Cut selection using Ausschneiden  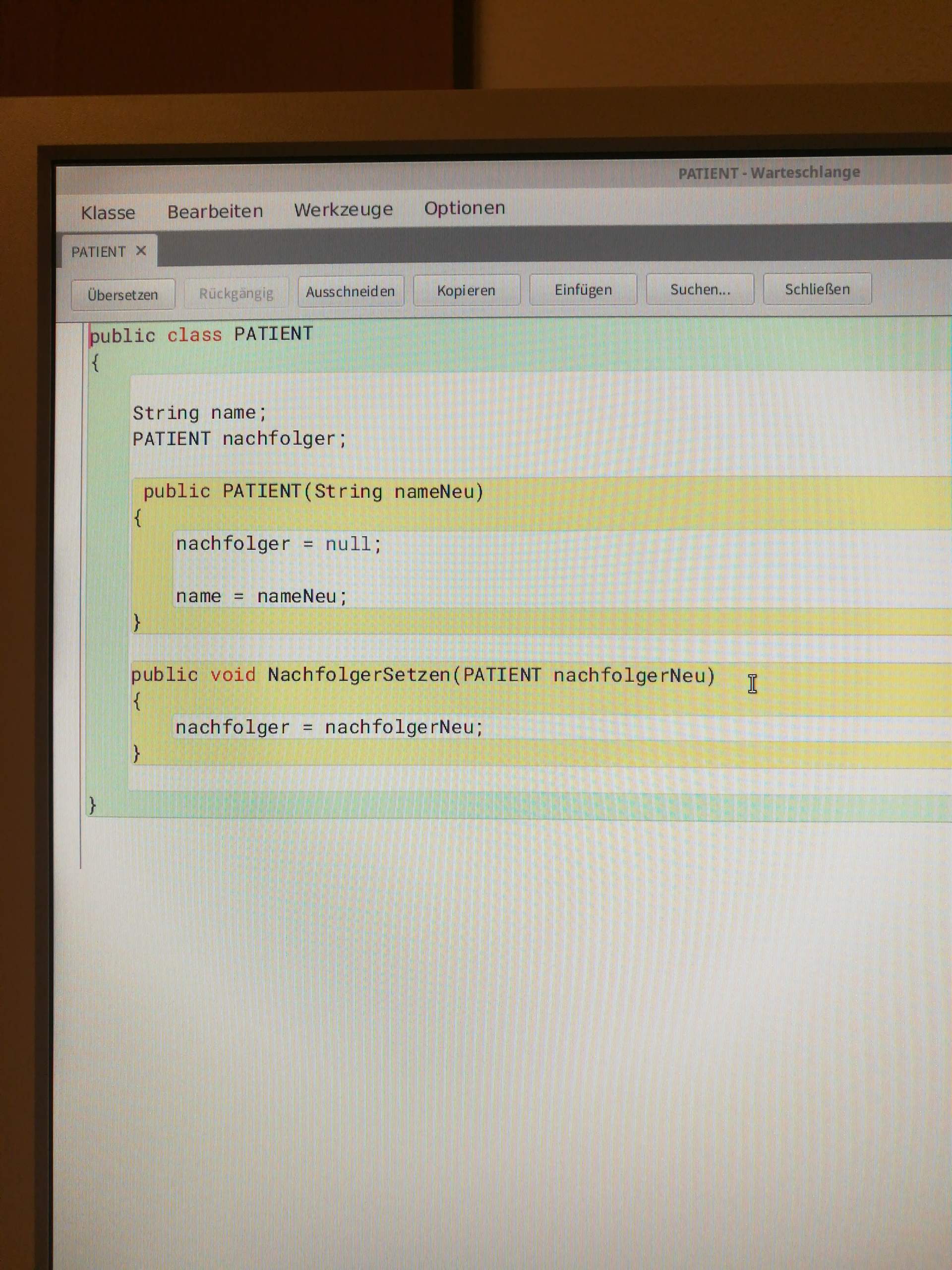[351, 291]
